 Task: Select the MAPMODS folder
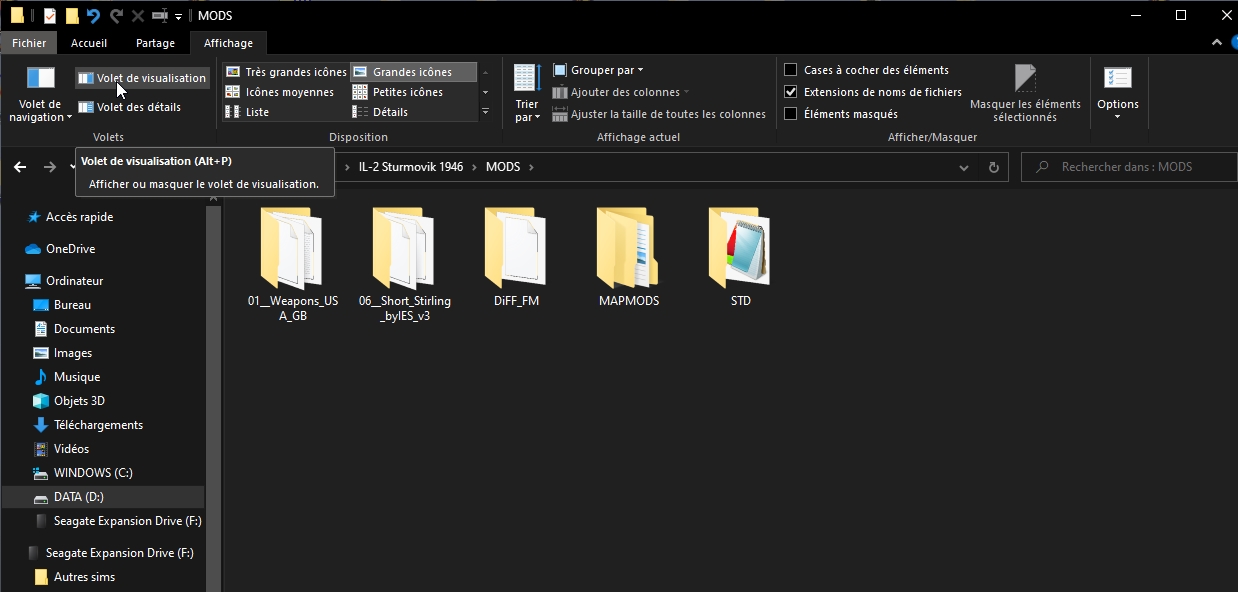[x=629, y=258]
